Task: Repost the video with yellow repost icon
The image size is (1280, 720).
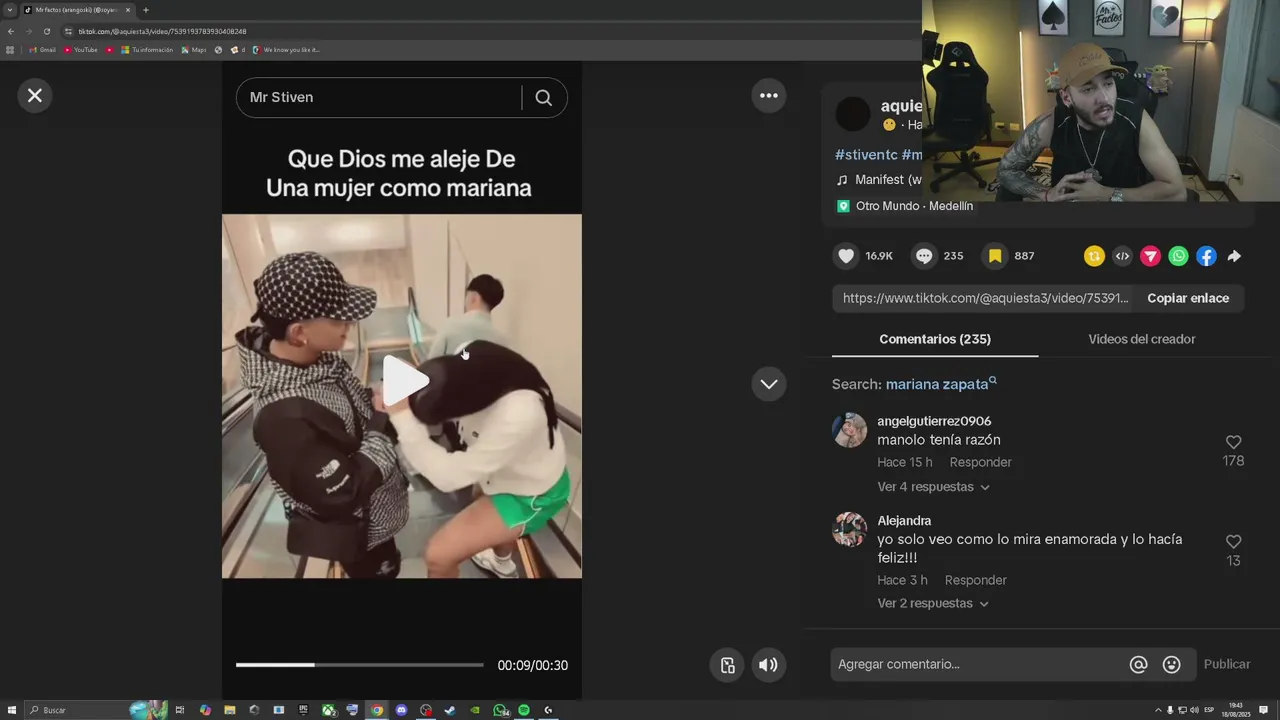Action: click(x=1094, y=256)
